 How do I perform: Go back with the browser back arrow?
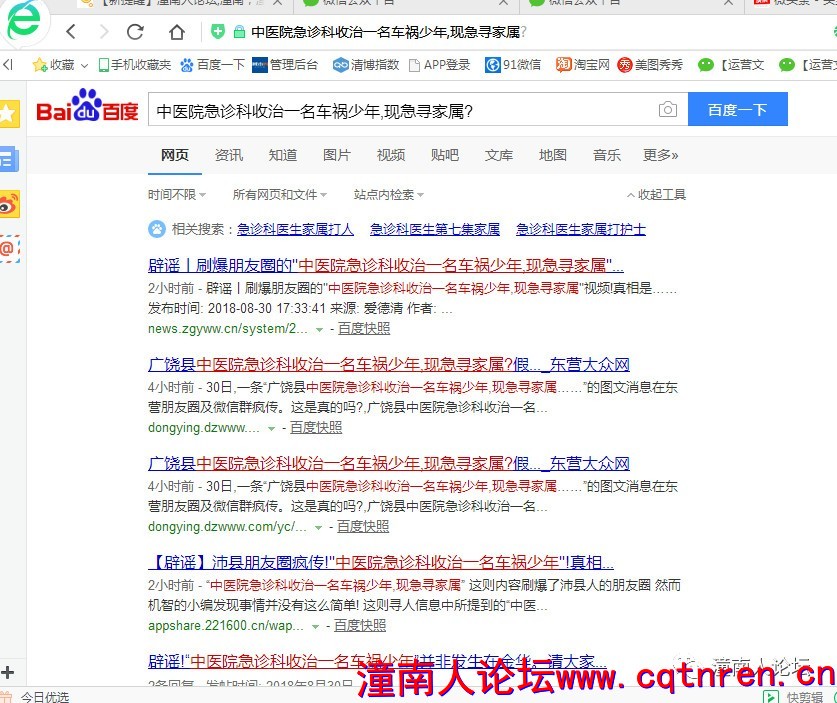71,32
